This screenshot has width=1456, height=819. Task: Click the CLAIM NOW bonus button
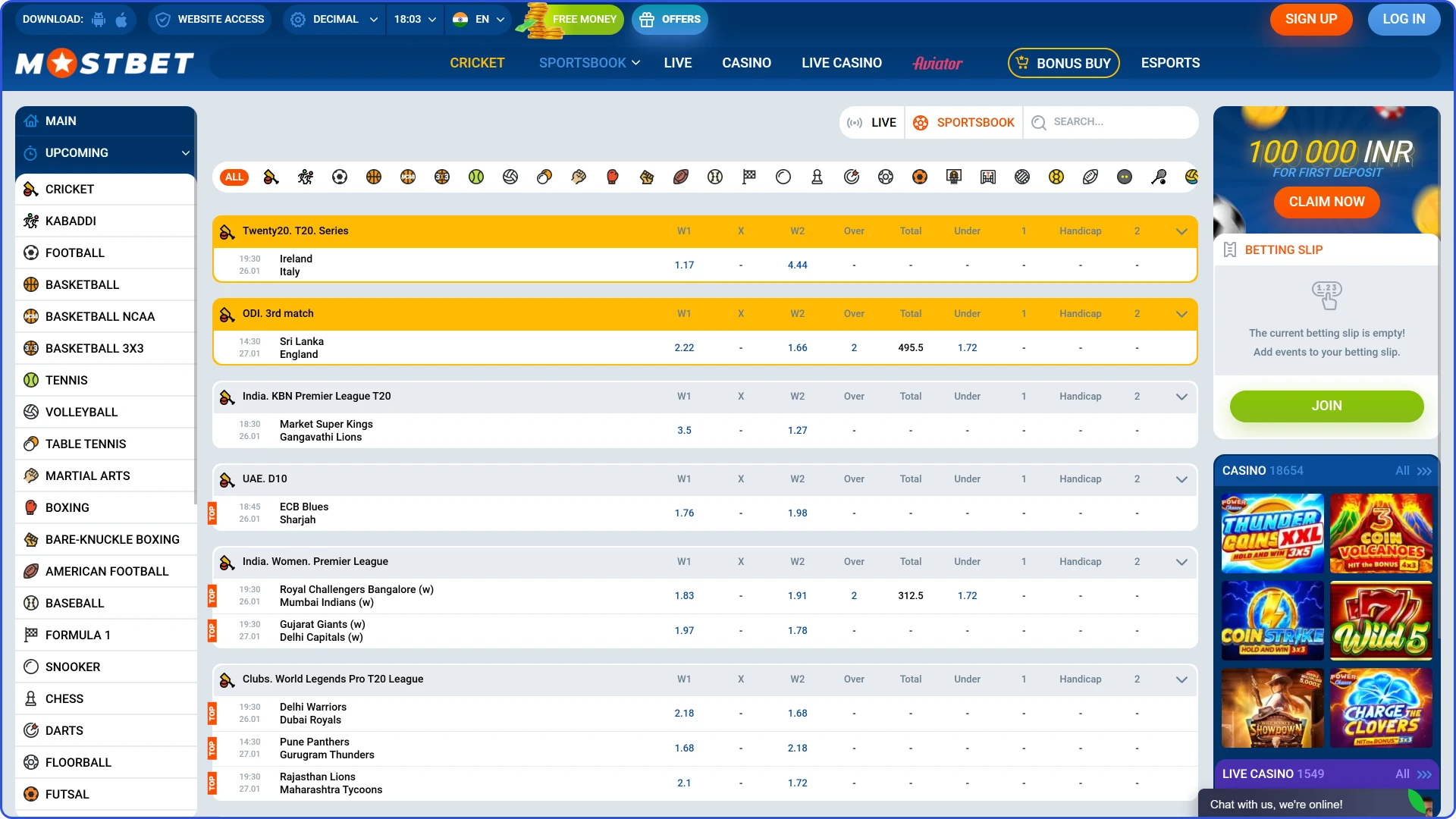click(1326, 202)
